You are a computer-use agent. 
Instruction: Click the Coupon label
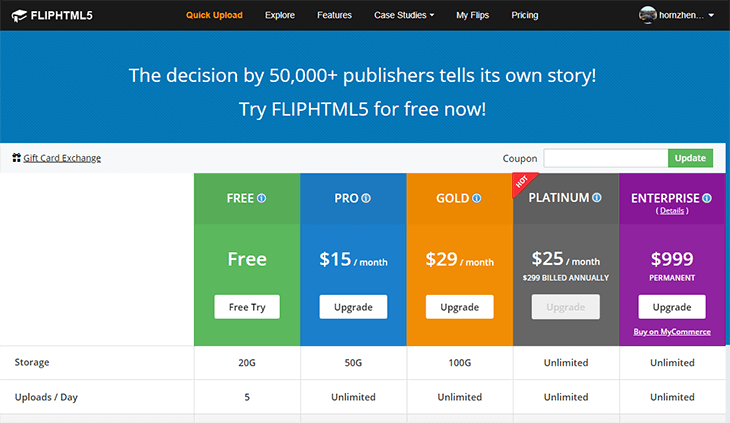tap(520, 159)
